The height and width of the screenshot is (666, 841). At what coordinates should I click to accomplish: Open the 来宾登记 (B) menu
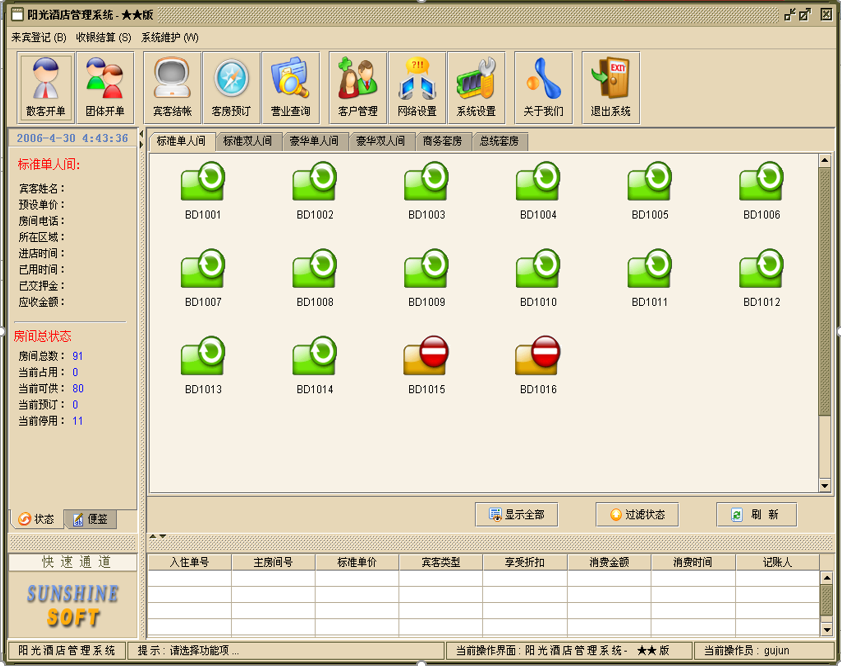click(x=39, y=38)
